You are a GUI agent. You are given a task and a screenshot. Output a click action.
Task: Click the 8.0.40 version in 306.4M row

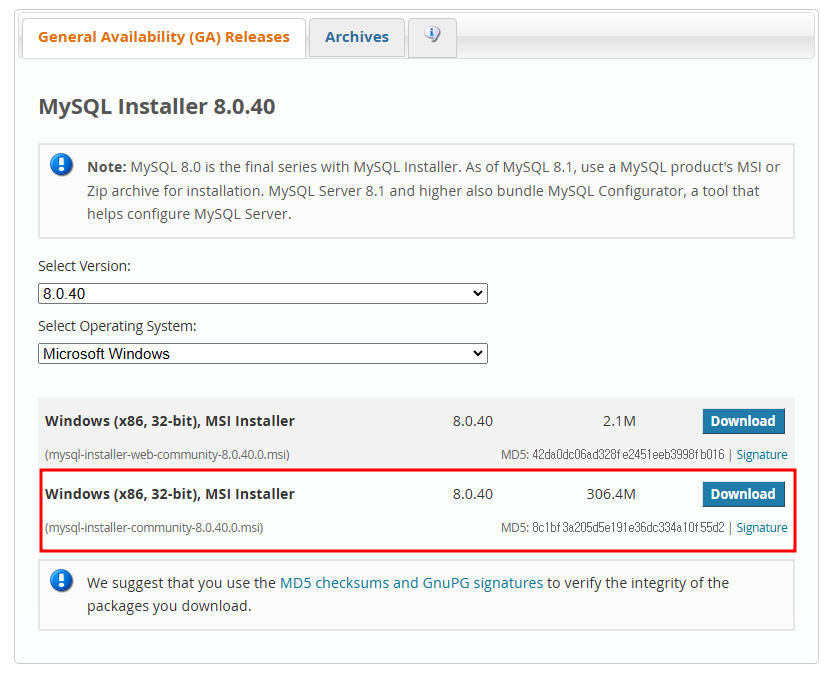tap(473, 494)
